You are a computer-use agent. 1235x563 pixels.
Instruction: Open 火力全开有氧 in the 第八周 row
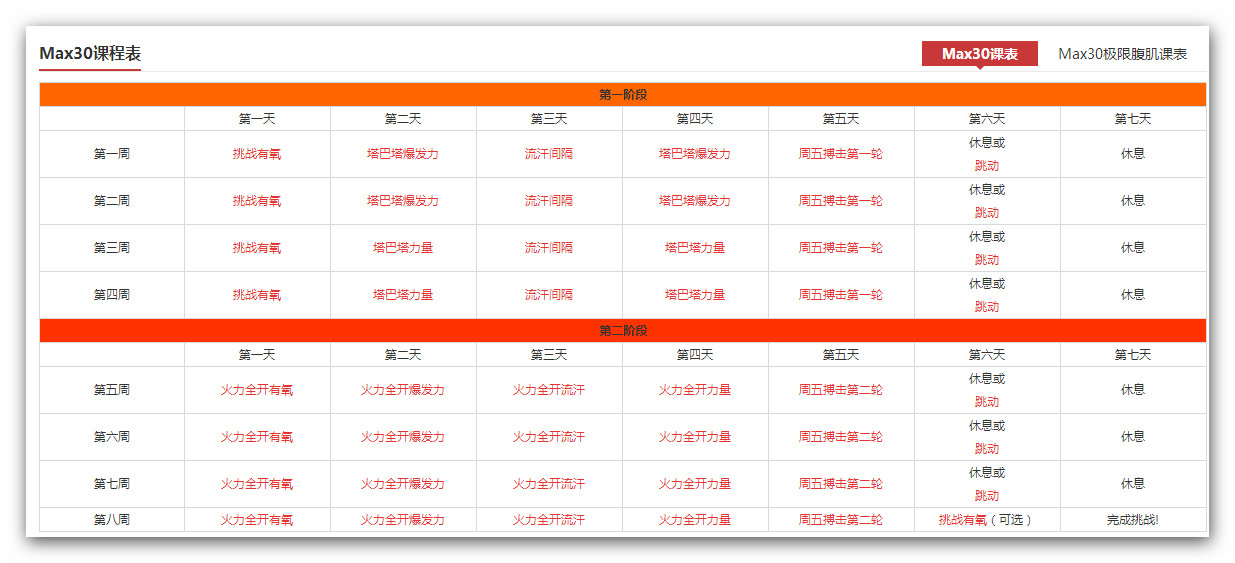tap(257, 520)
